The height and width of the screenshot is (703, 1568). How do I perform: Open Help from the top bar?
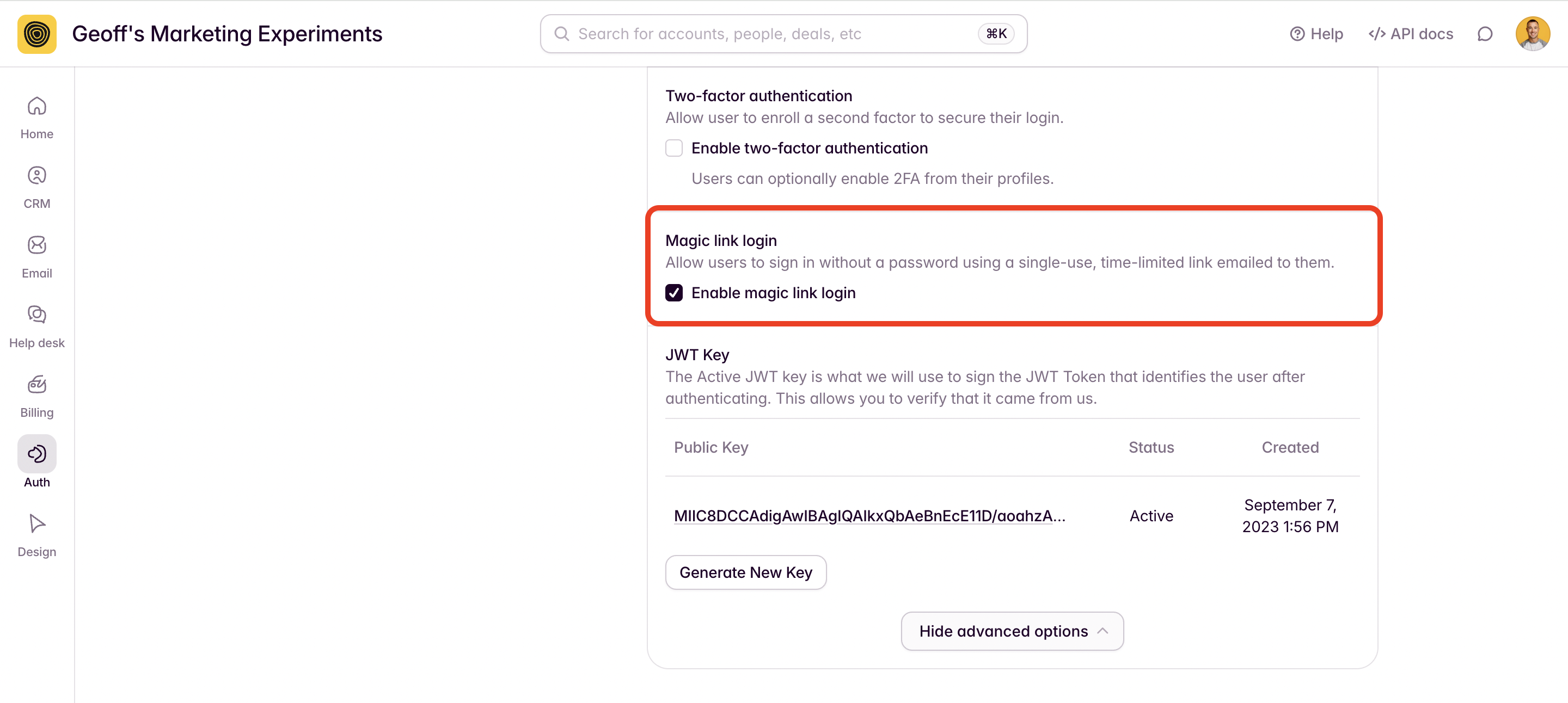pyautogui.click(x=1316, y=34)
